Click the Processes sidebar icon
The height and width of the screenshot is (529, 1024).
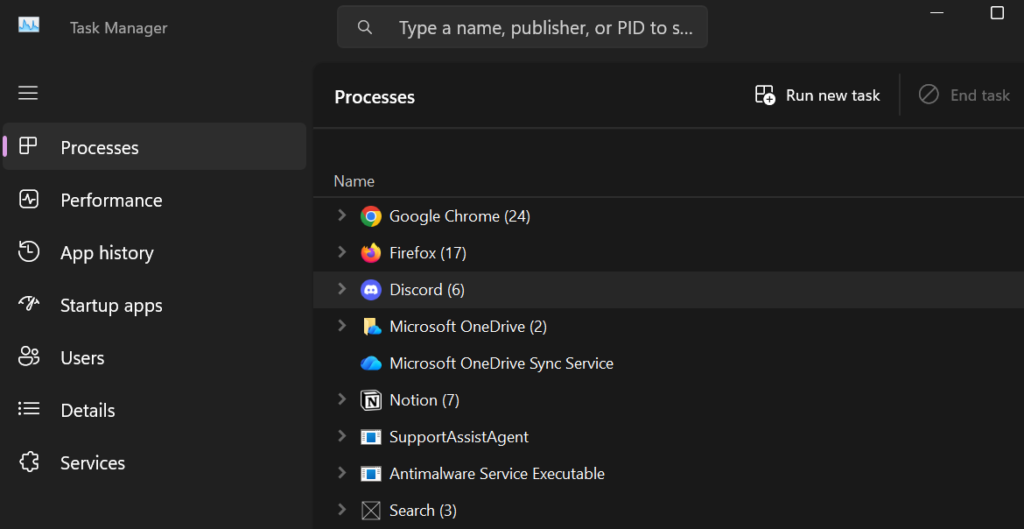[28, 146]
